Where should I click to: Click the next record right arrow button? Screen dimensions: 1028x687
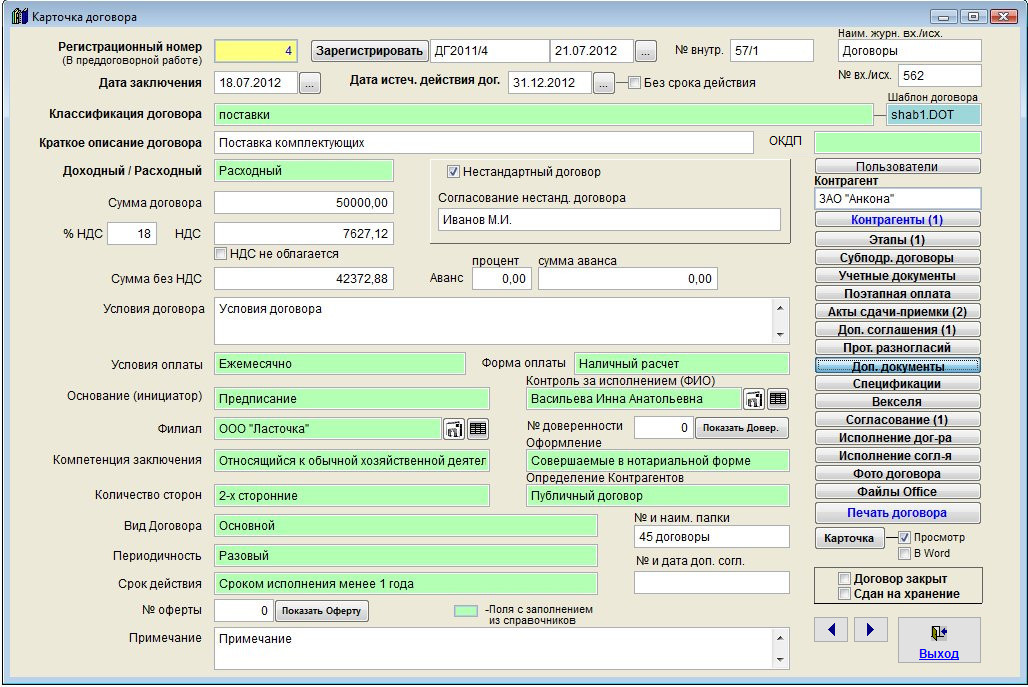tap(870, 629)
